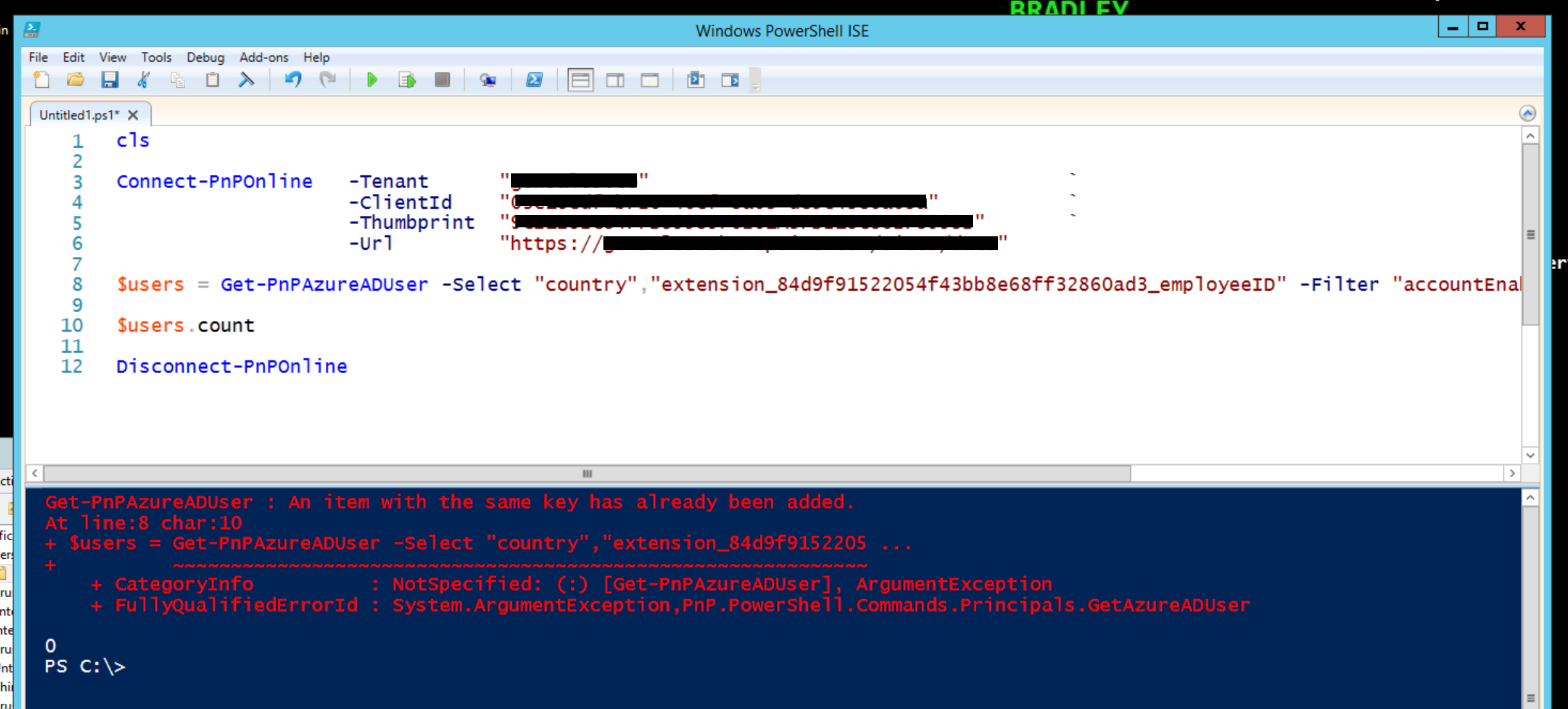Toggle Show Script Pane Right layout

616,80
